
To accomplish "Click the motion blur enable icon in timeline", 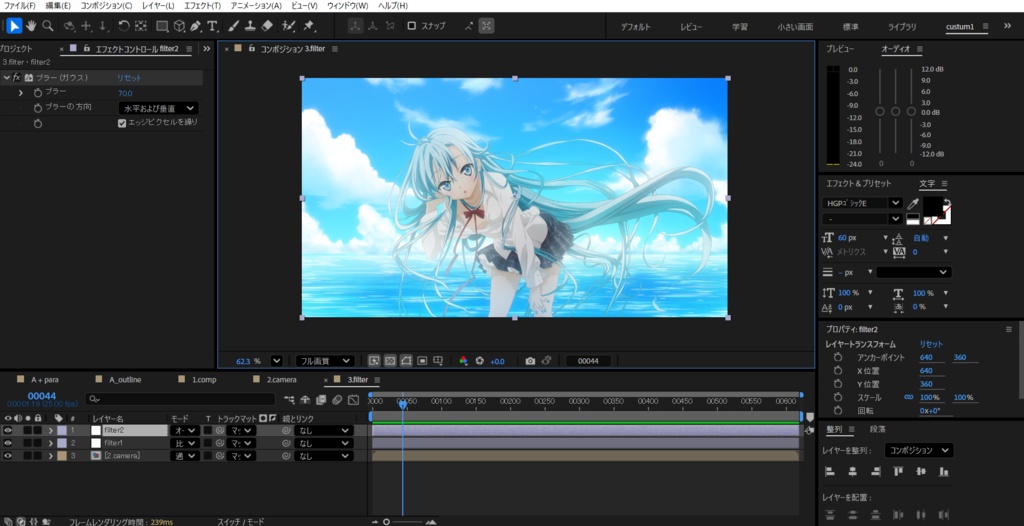I will (x=337, y=399).
